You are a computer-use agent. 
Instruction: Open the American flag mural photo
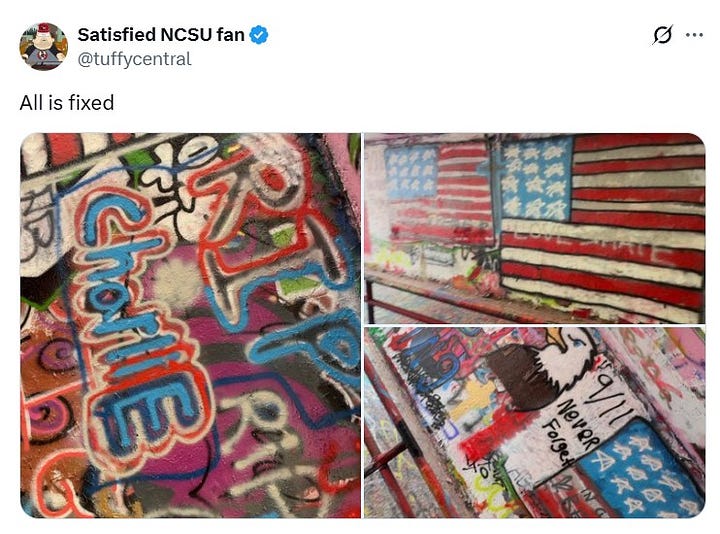[534, 228]
